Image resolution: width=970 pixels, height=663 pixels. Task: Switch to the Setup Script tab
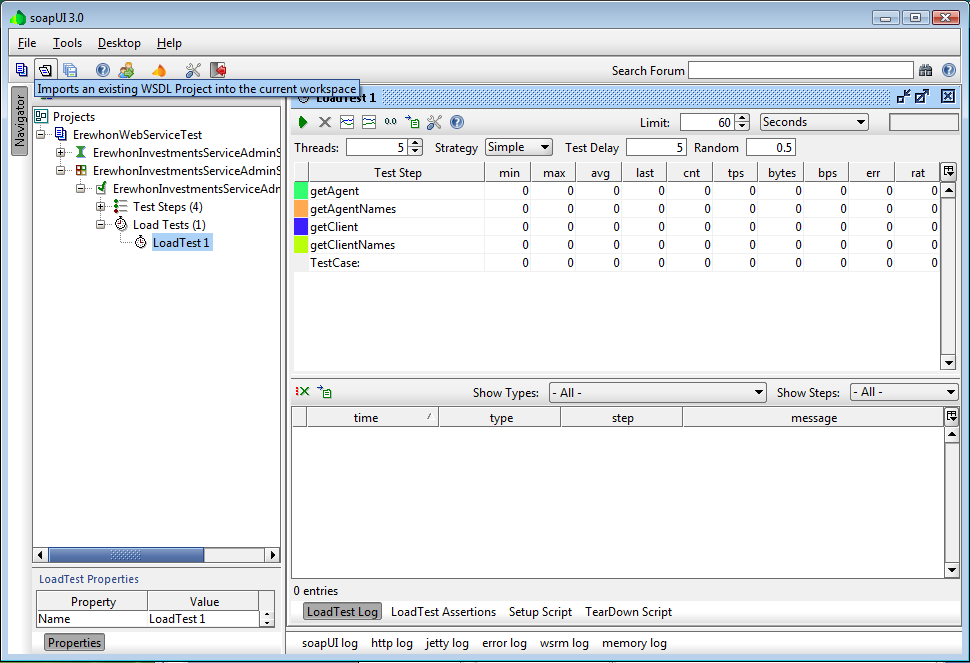coord(540,612)
